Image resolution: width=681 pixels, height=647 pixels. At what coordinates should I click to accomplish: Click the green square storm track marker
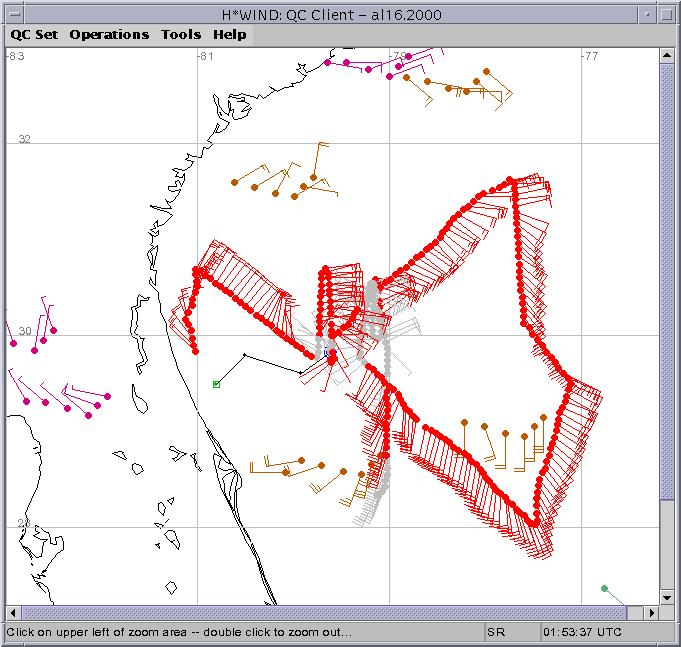click(x=216, y=384)
